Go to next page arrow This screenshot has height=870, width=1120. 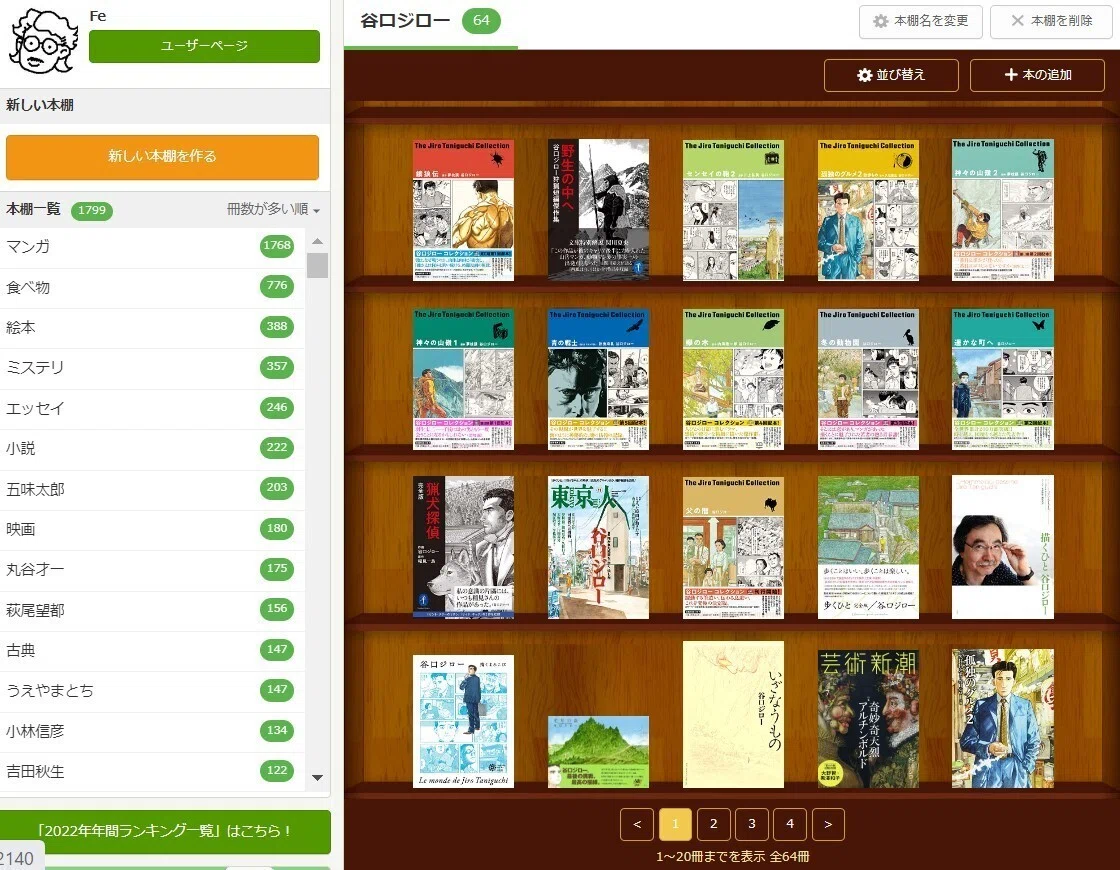pos(828,824)
